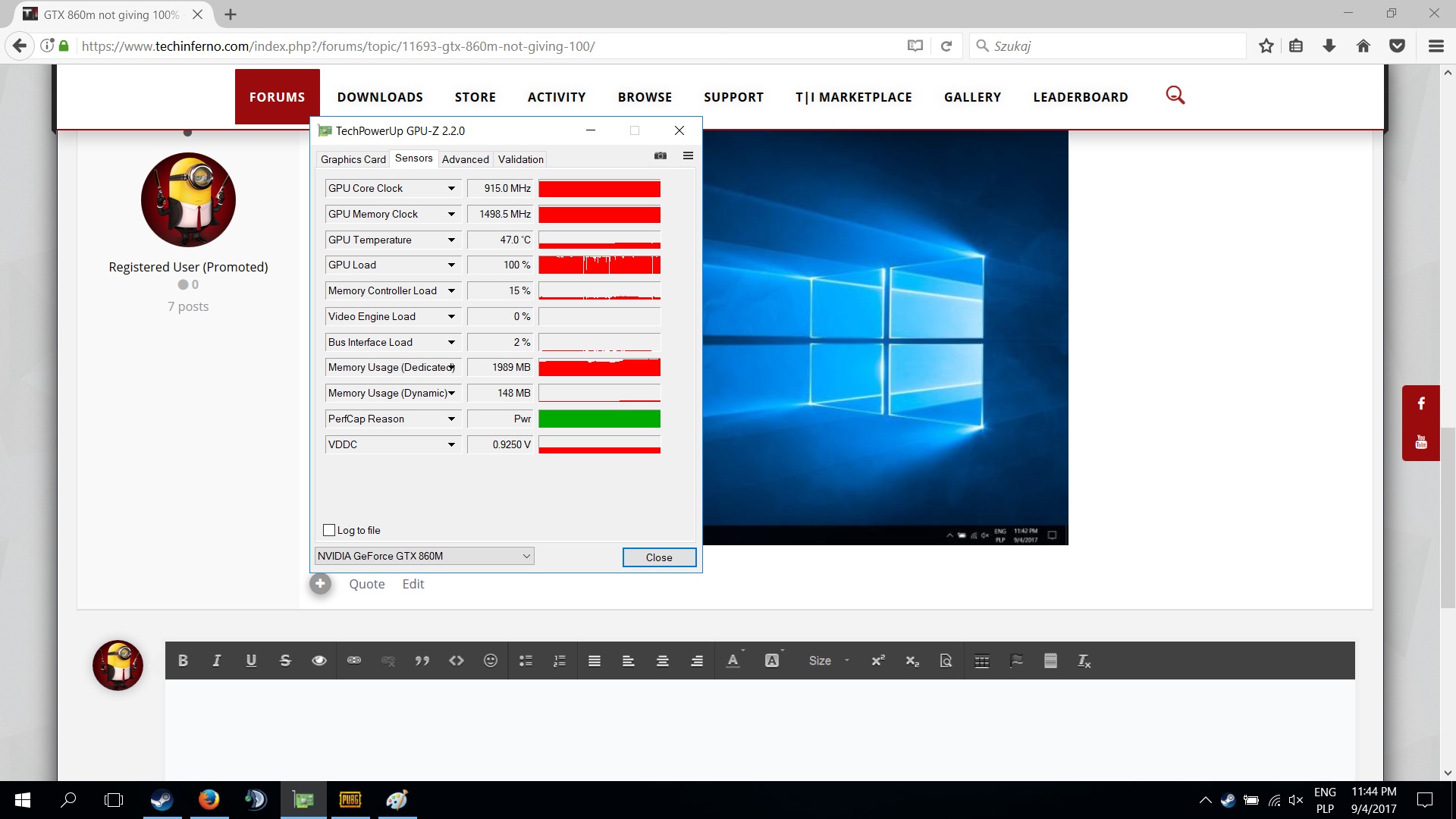Open the YouTube side link
This screenshot has width=1456, height=819.
pyautogui.click(x=1421, y=441)
